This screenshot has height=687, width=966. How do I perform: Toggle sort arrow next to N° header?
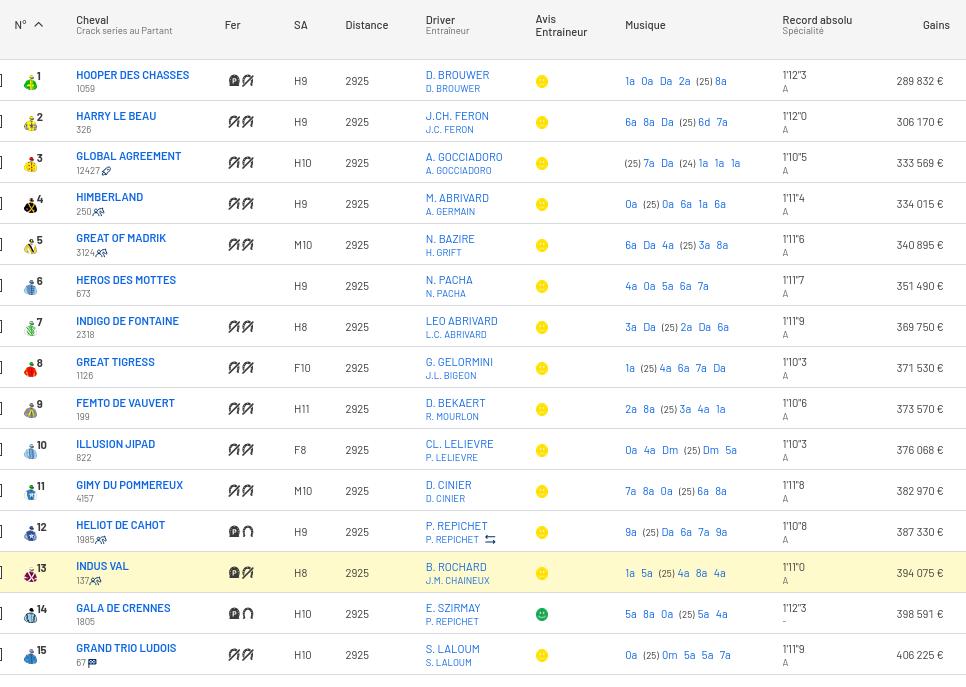pyautogui.click(x=39, y=25)
